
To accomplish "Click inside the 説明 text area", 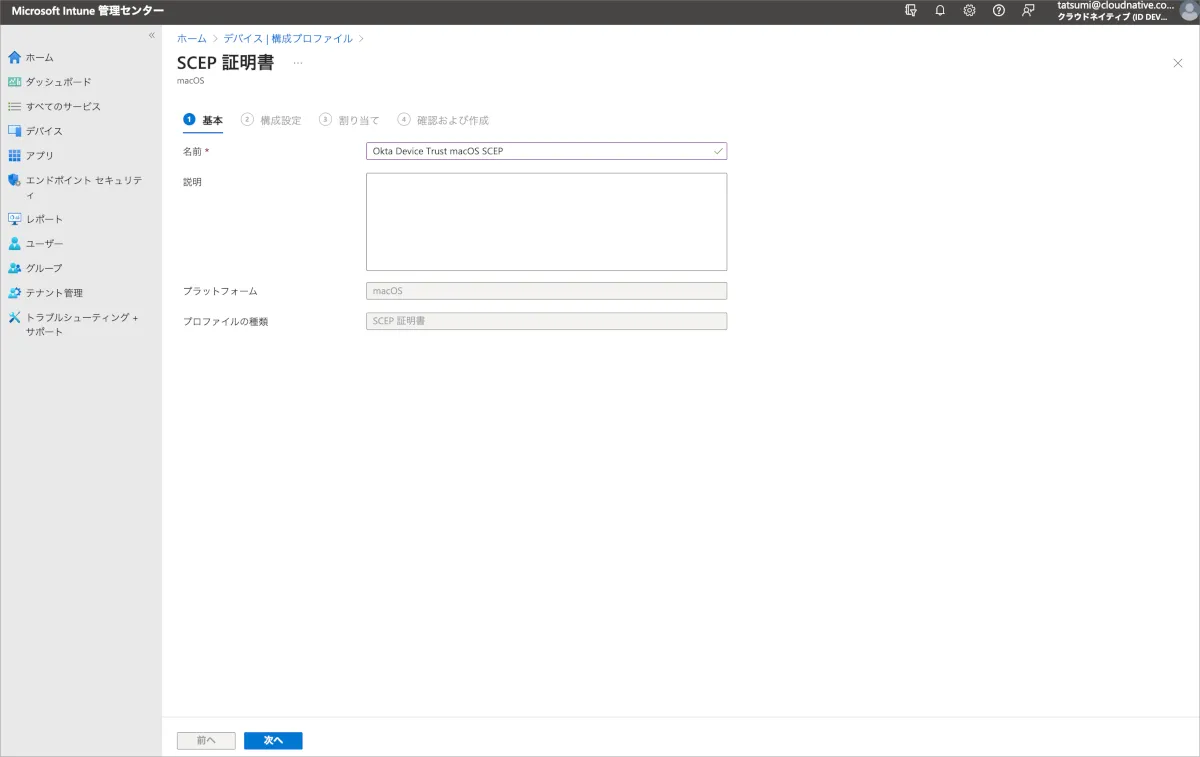I will click(x=546, y=221).
